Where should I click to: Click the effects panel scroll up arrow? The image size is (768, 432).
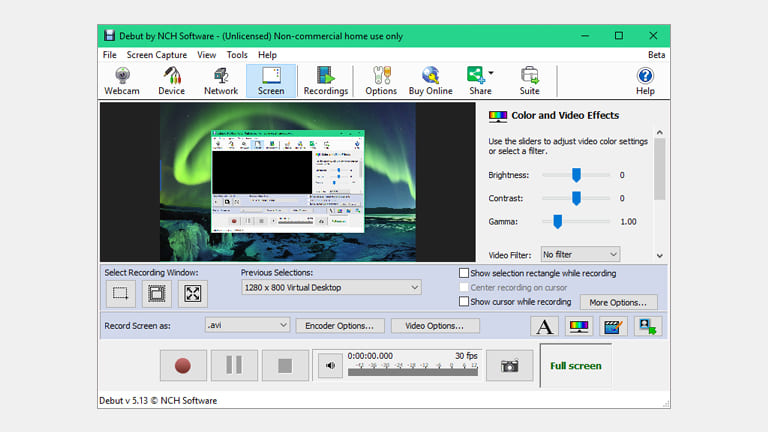[660, 132]
